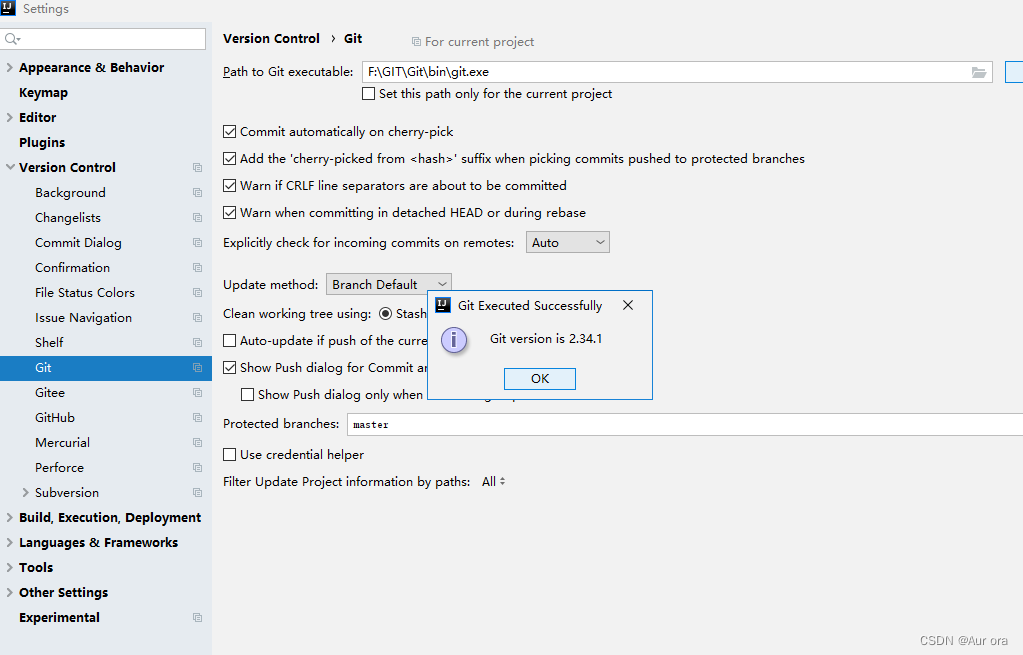Screen dimensions: 1023x655
Task: Click project-level icon beside Shelf row
Action: point(197,343)
